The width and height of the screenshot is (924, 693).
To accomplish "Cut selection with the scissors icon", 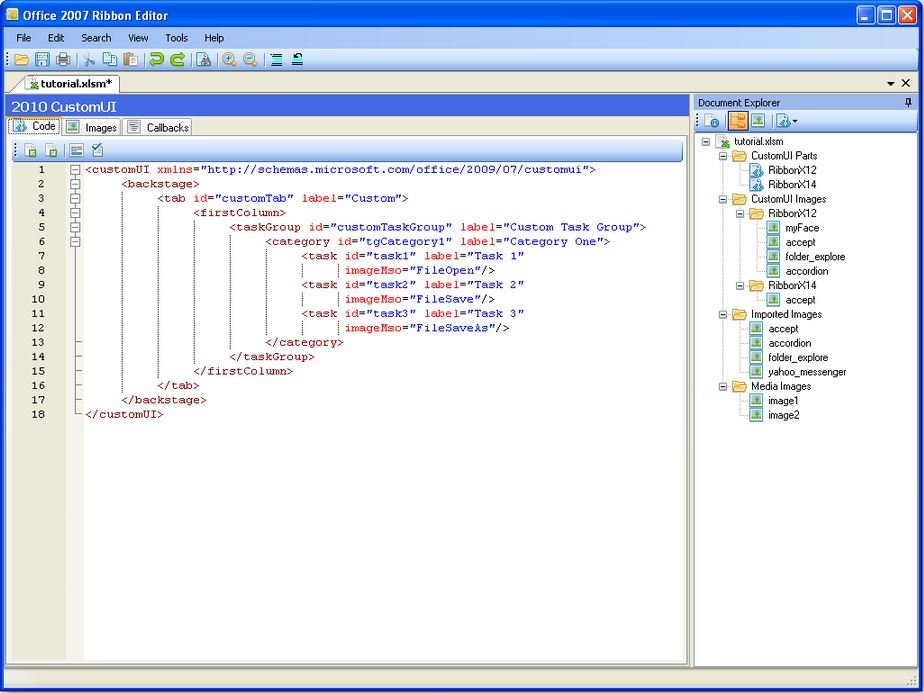I will click(x=89, y=60).
